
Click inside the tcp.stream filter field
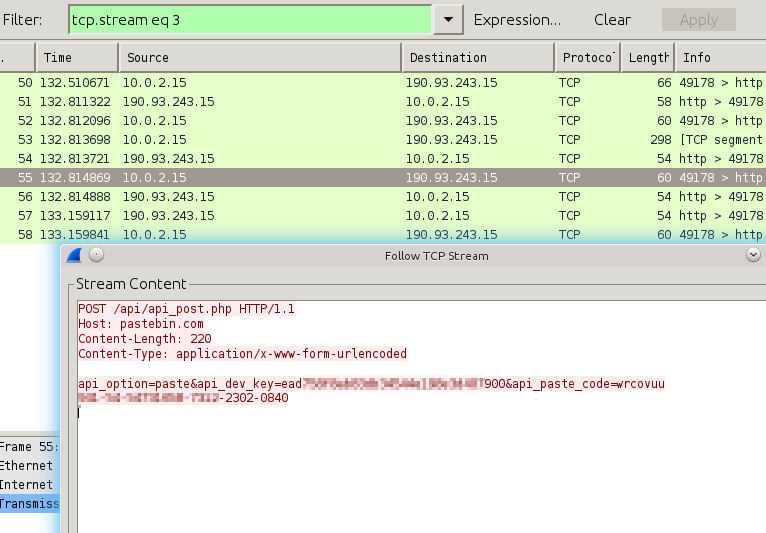pos(250,19)
